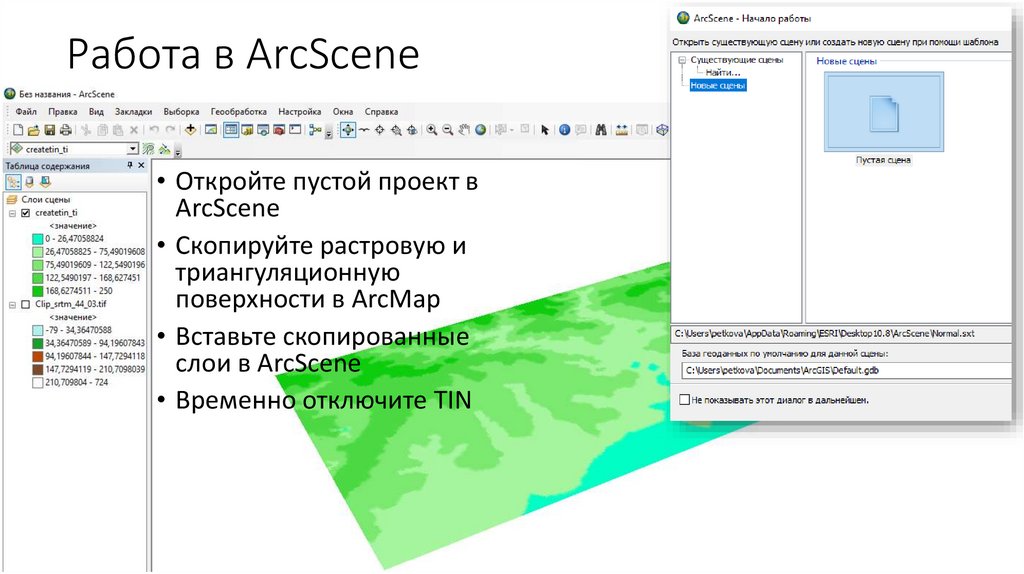Launch the ModelBuilder icon

tap(315, 130)
